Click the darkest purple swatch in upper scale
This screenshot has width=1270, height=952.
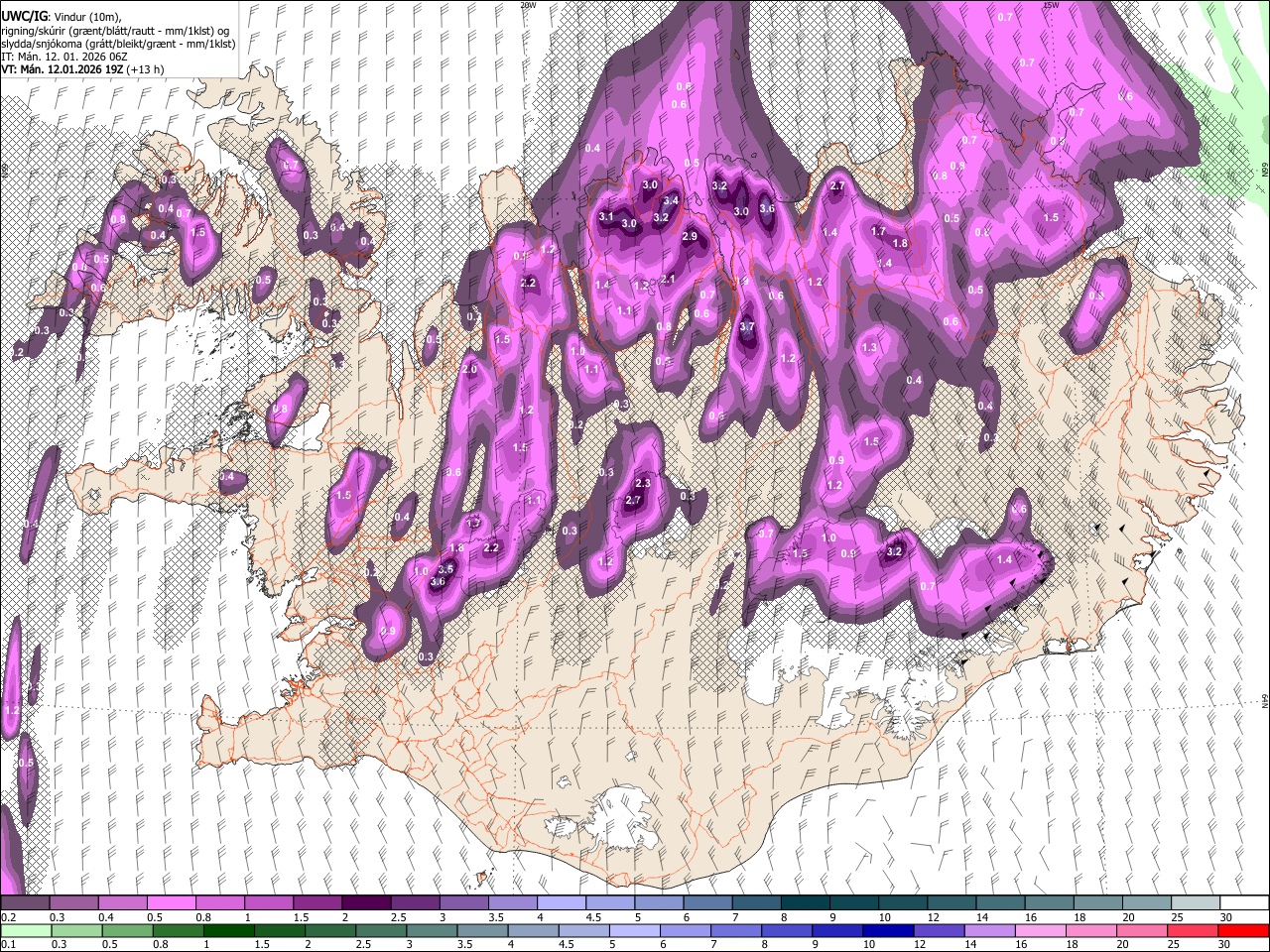pyautogui.click(x=365, y=903)
